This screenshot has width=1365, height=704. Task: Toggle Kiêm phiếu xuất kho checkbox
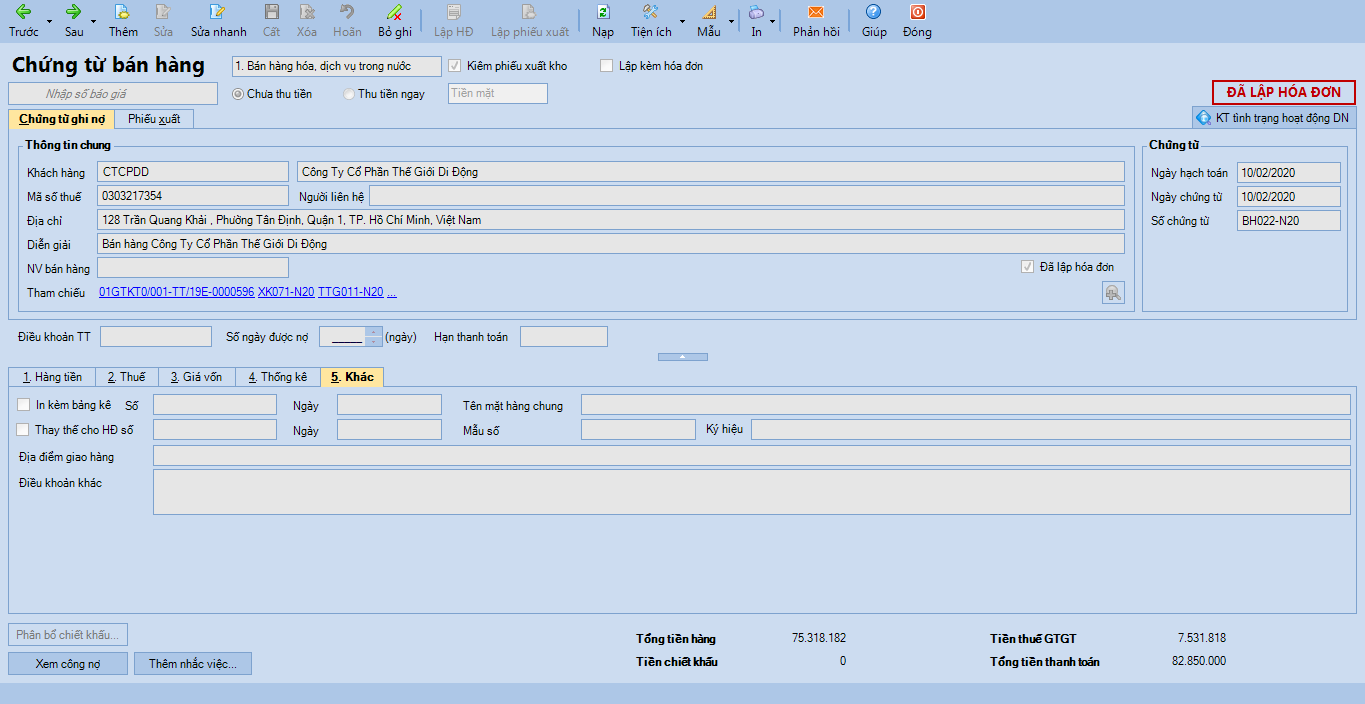pyautogui.click(x=456, y=66)
